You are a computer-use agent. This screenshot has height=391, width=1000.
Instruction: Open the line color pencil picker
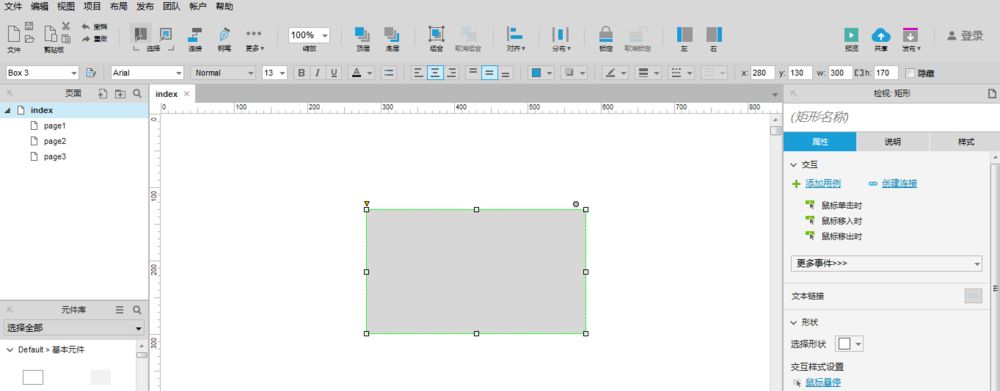point(616,73)
